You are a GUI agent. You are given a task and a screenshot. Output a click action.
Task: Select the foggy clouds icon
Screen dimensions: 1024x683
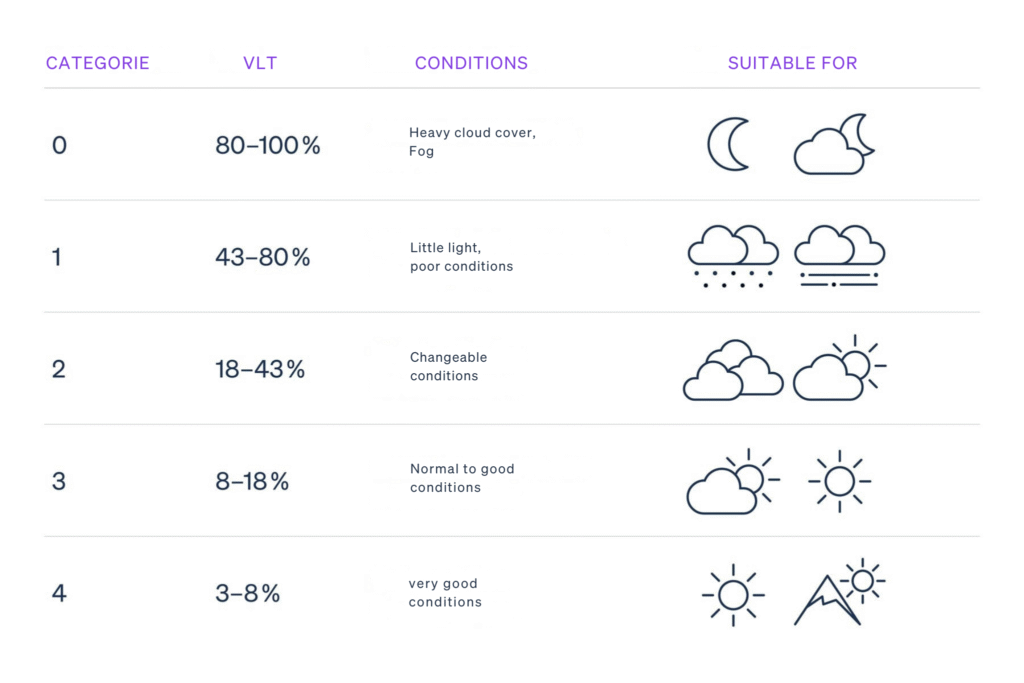840,256
